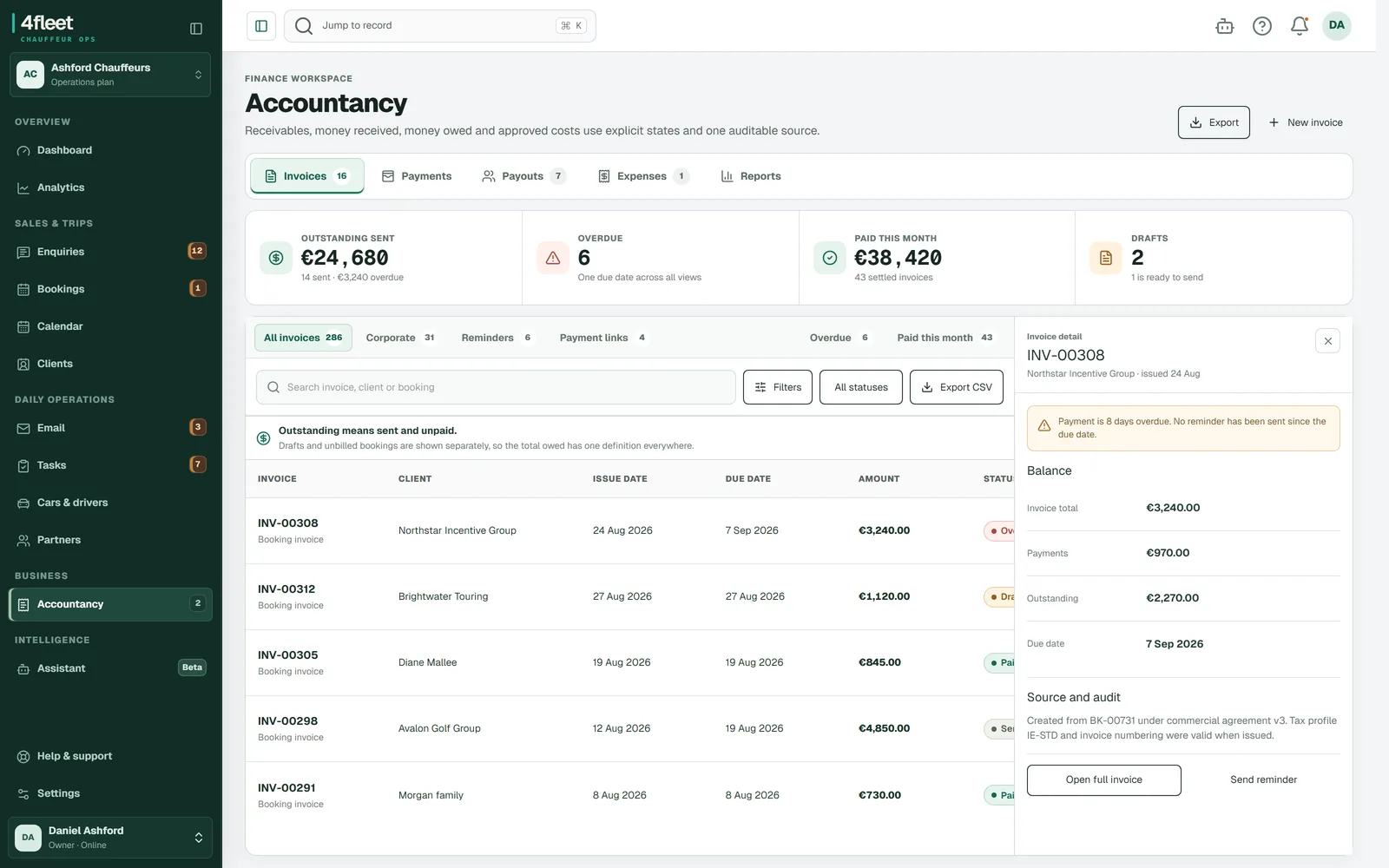Open invoice row INV-00291
This screenshot has height=868, width=1389.
coord(629,795)
